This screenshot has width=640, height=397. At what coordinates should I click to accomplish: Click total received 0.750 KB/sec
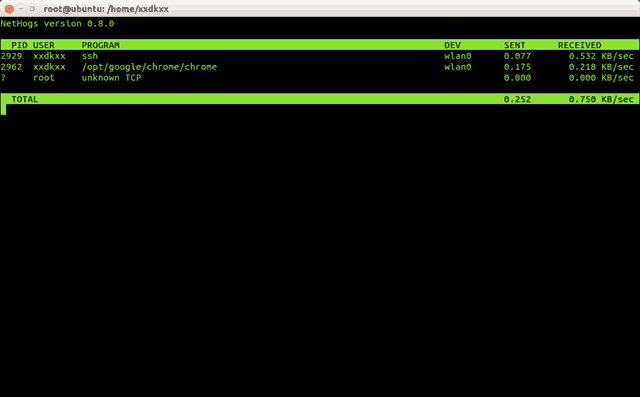(601, 100)
